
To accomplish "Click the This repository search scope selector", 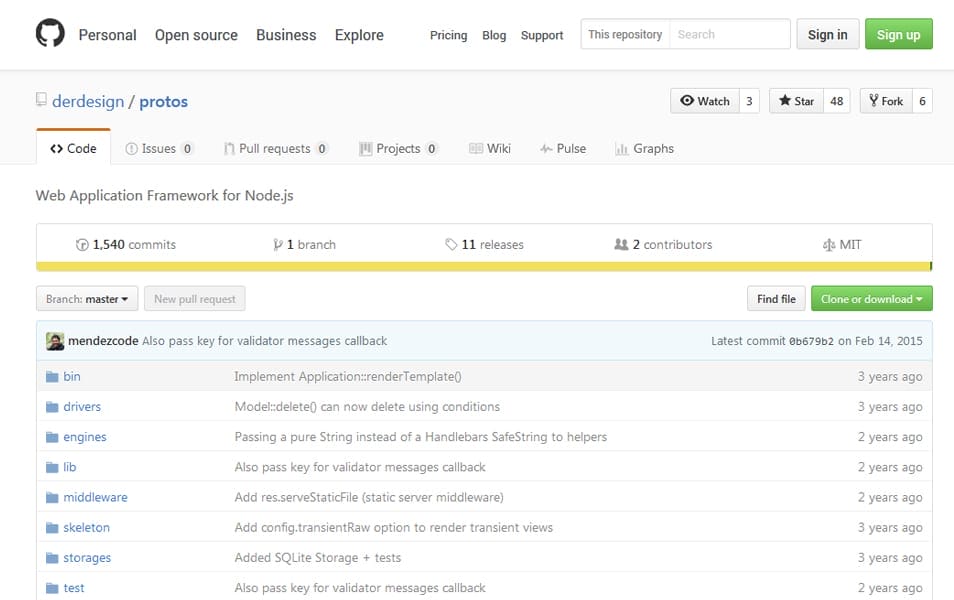I will pyautogui.click(x=625, y=35).
